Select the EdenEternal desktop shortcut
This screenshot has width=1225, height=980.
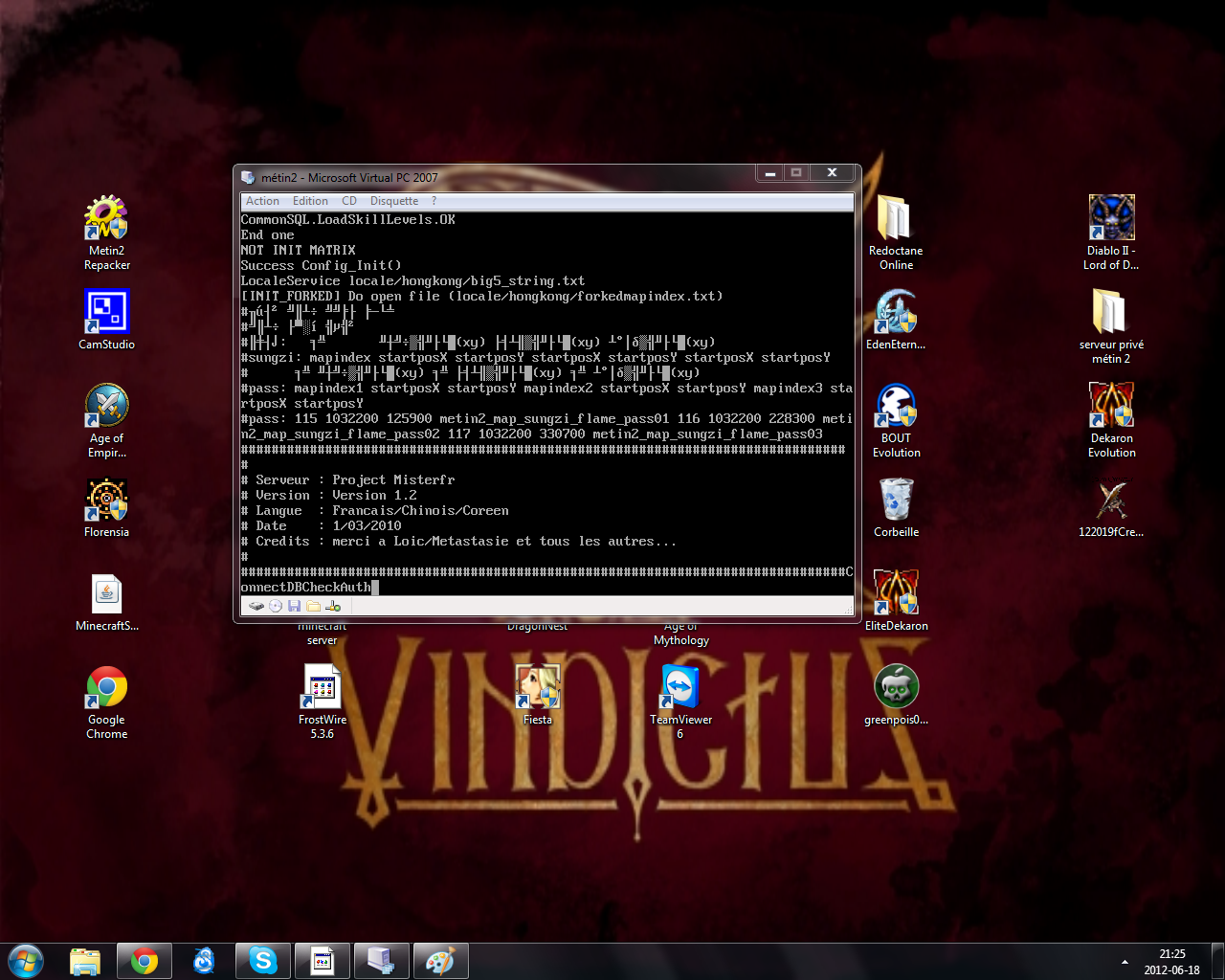pos(897,320)
